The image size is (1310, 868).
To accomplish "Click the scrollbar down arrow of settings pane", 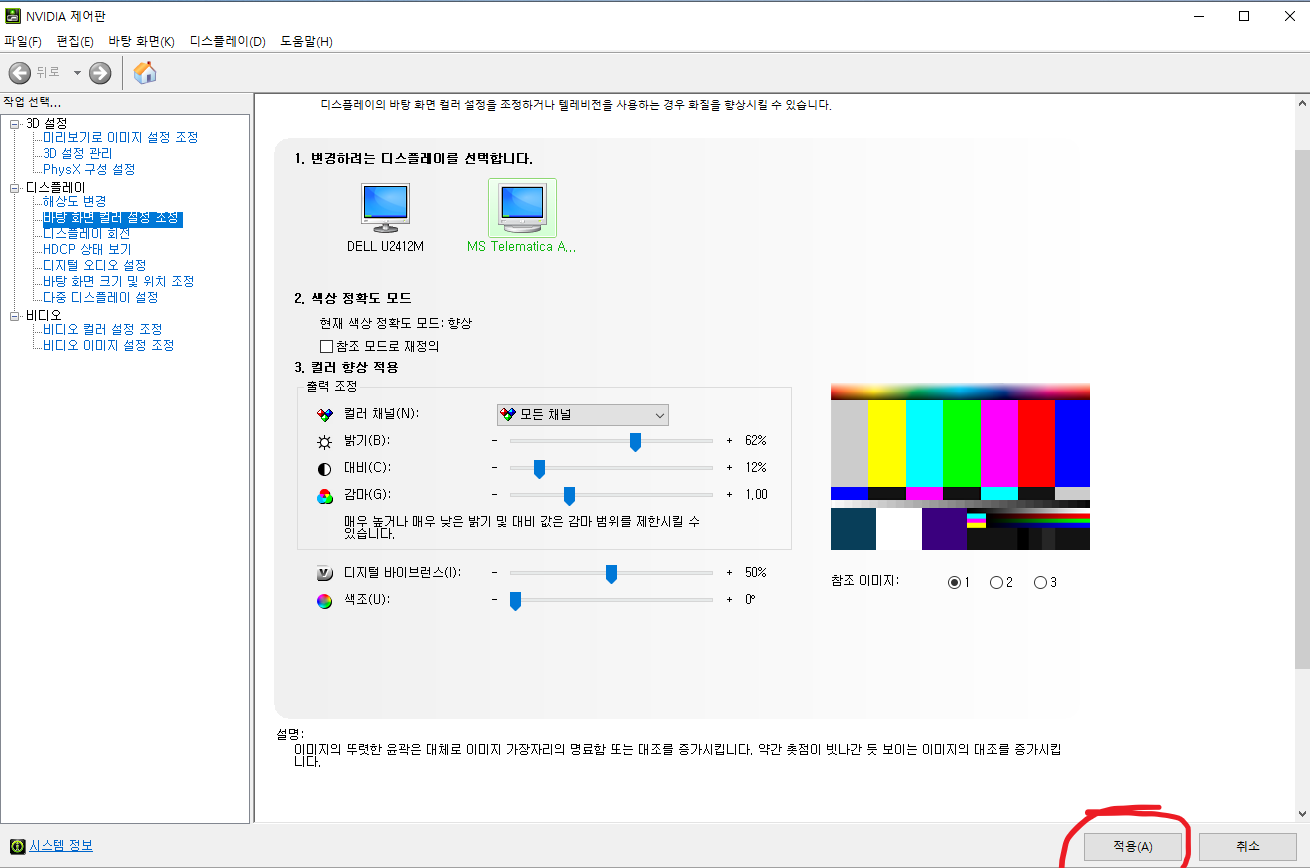I will tap(1301, 813).
